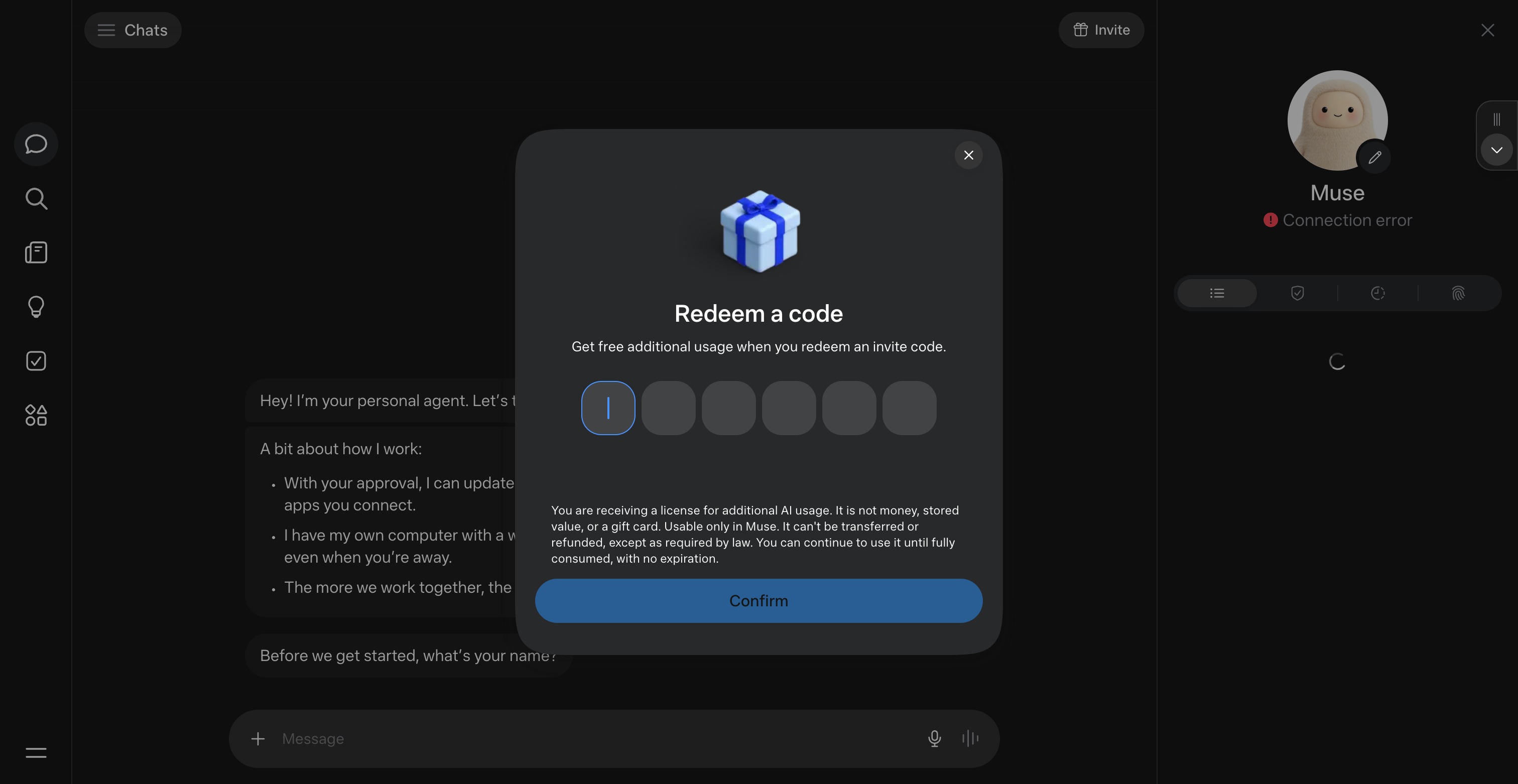Click the Confirm button
Screen dimensions: 1518x784
pyautogui.click(x=758, y=601)
